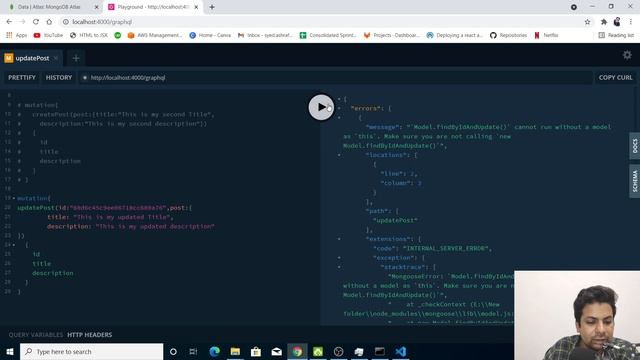The width and height of the screenshot is (640, 360).
Task: Open the Reading list
Action: (616, 35)
